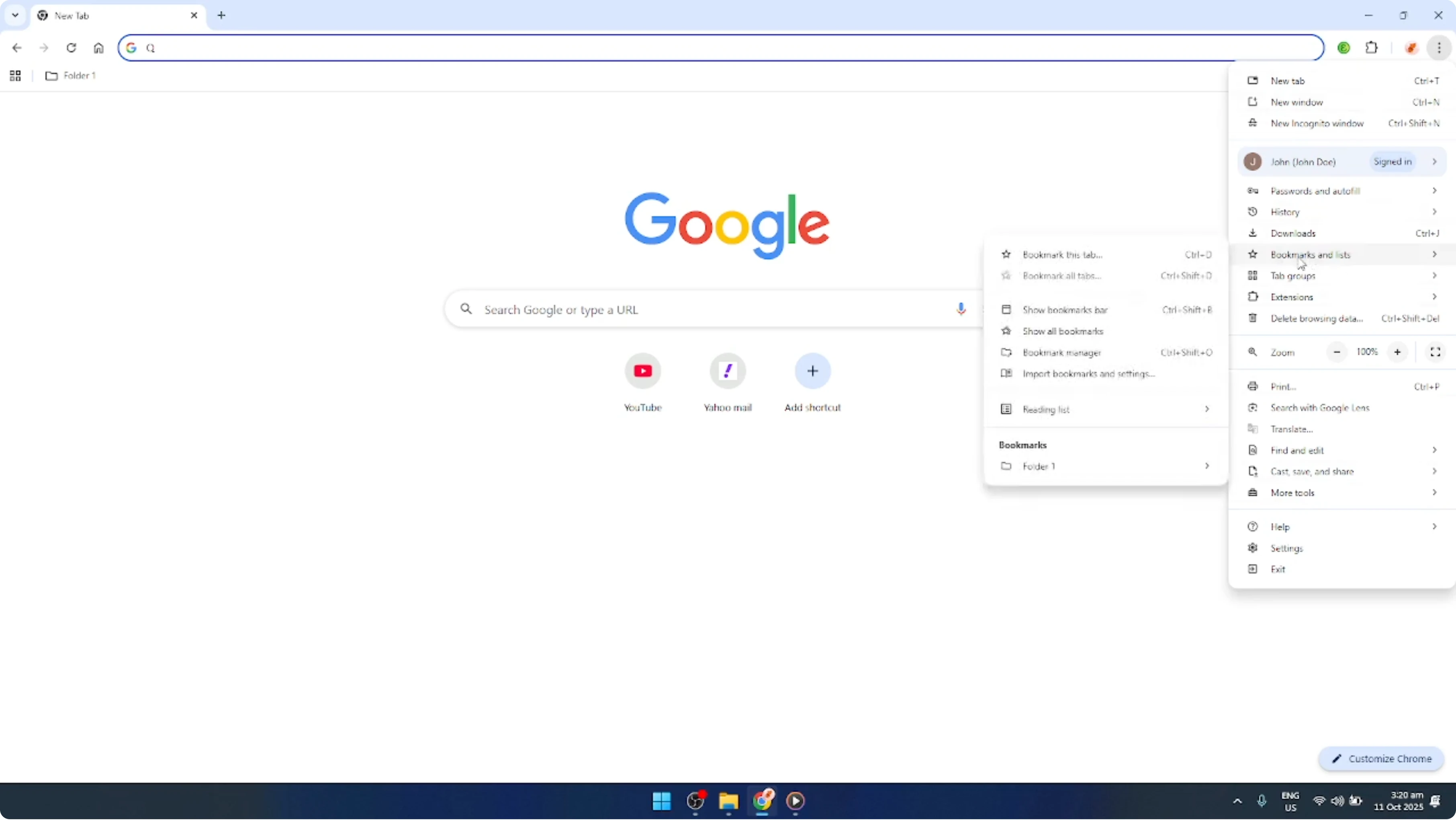Expand More tools submenu
This screenshot has height=820, width=1456.
[x=1342, y=493]
